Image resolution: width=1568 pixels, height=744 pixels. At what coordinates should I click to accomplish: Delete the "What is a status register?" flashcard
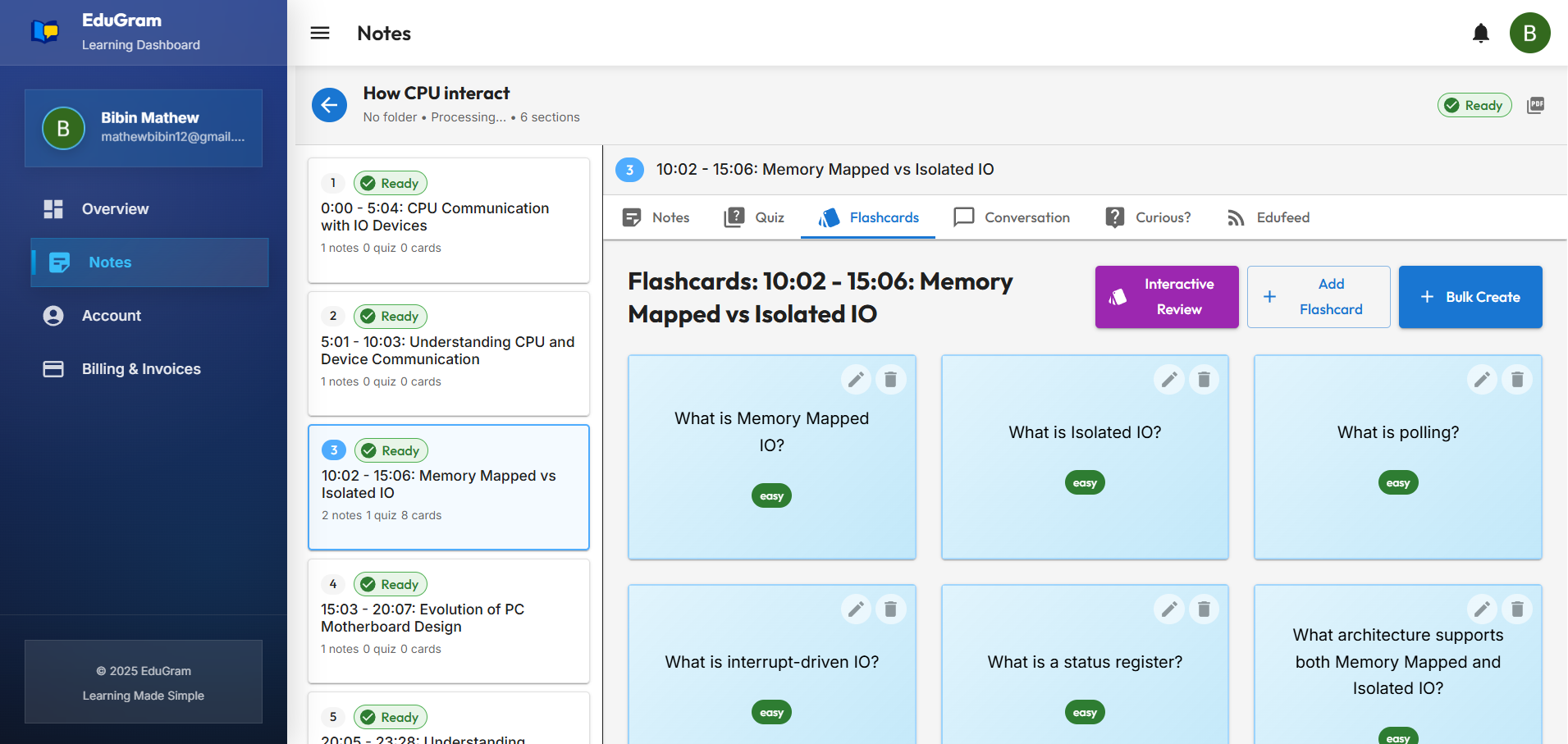(1204, 609)
